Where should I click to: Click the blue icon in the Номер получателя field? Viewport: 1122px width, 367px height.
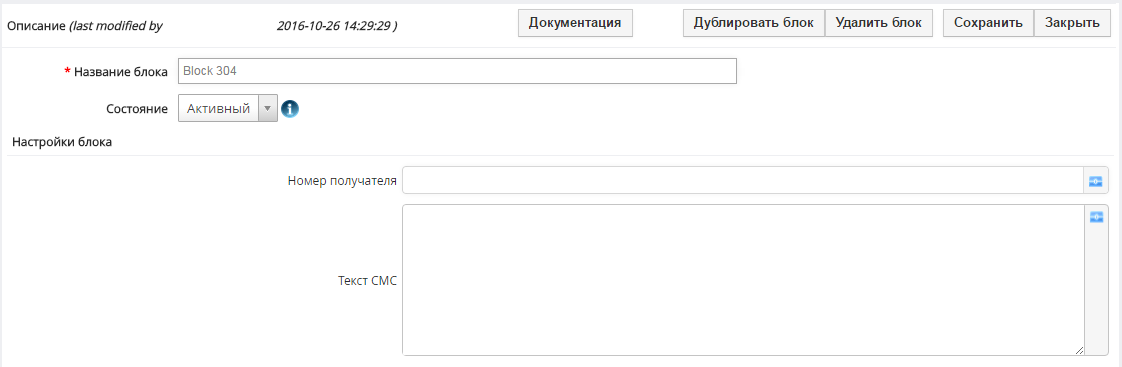point(1096,182)
